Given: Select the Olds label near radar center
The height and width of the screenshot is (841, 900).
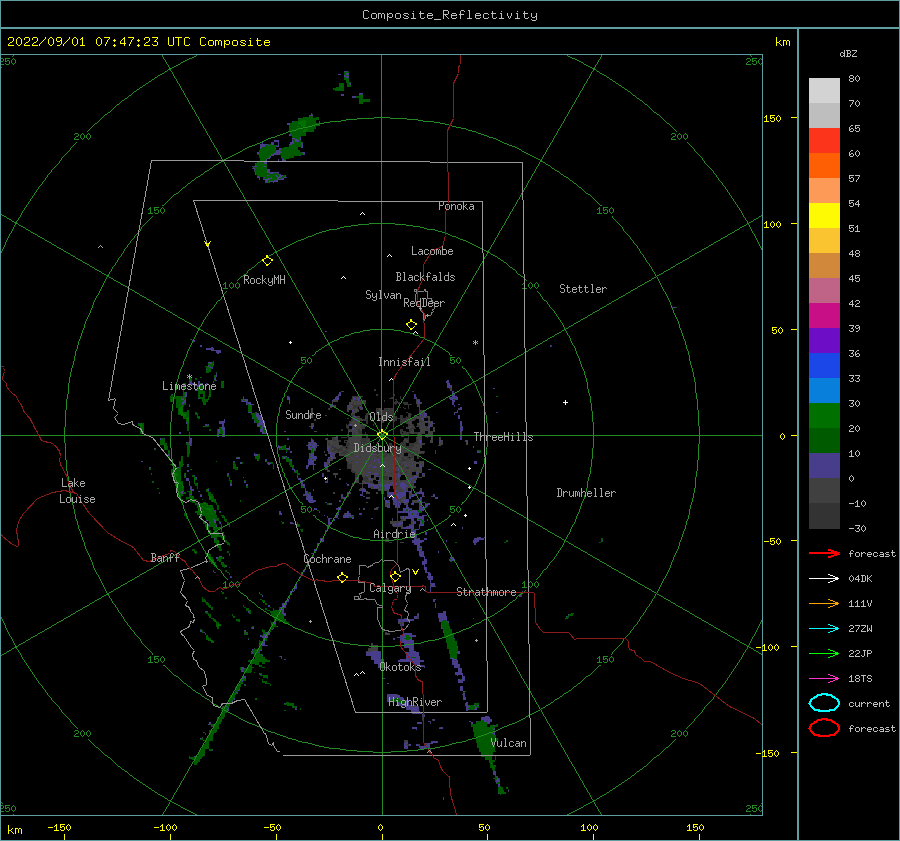Looking at the screenshot, I should [x=381, y=417].
